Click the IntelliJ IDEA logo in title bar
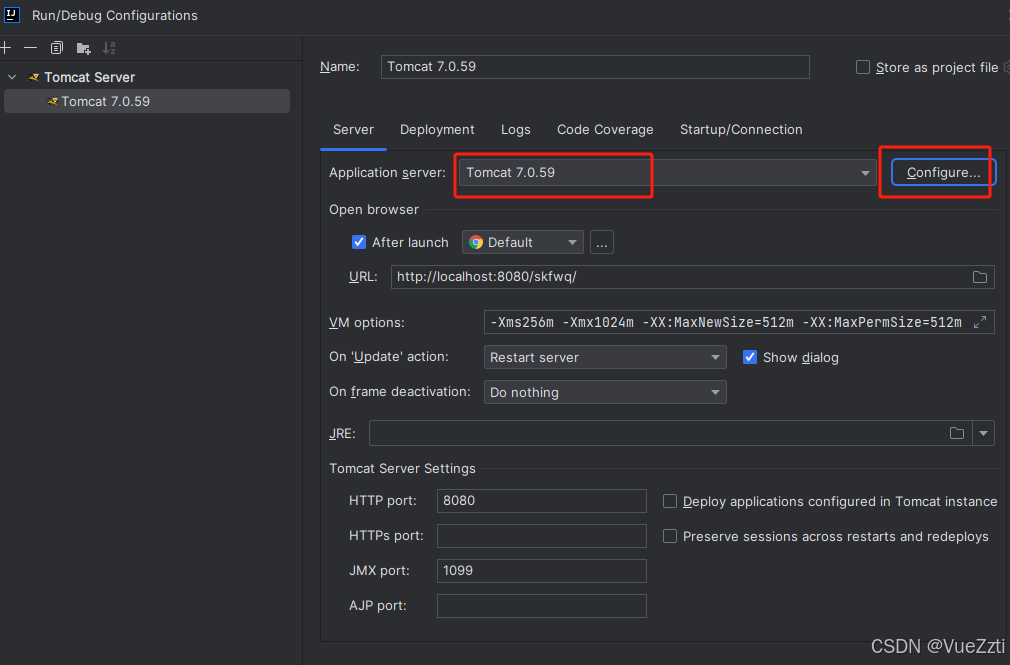 click(12, 15)
